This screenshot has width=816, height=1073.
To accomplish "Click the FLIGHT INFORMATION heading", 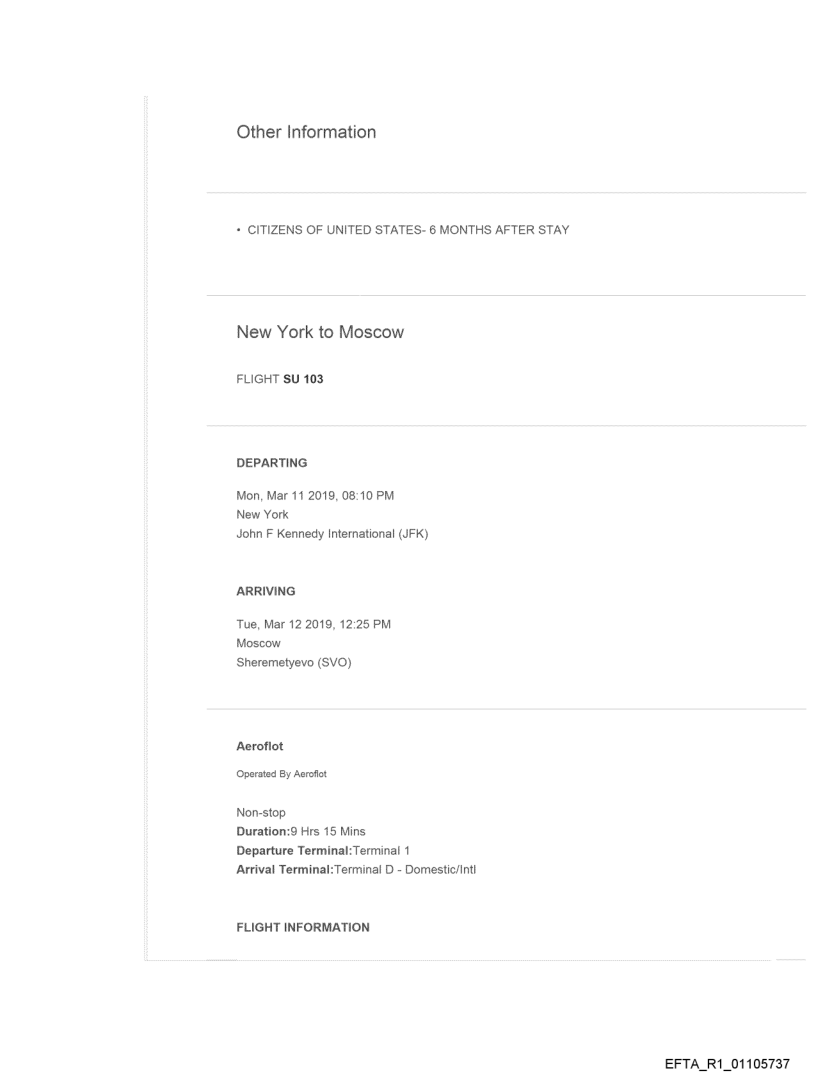I will pyautogui.click(x=302, y=927).
